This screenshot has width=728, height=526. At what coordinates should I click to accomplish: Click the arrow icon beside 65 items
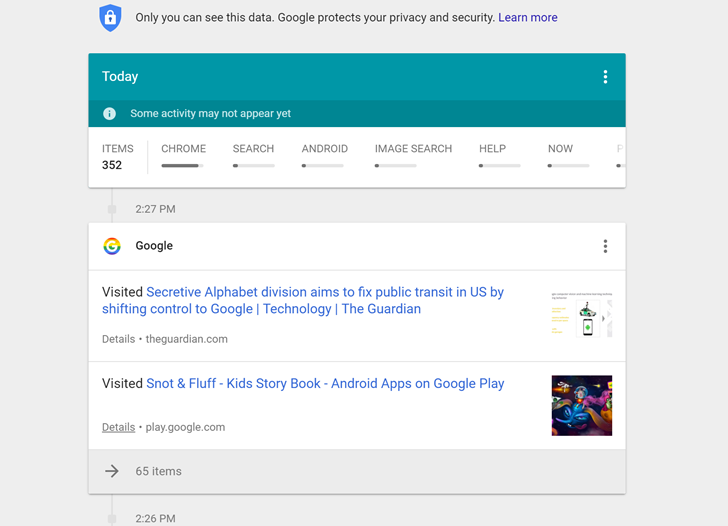tap(112, 471)
